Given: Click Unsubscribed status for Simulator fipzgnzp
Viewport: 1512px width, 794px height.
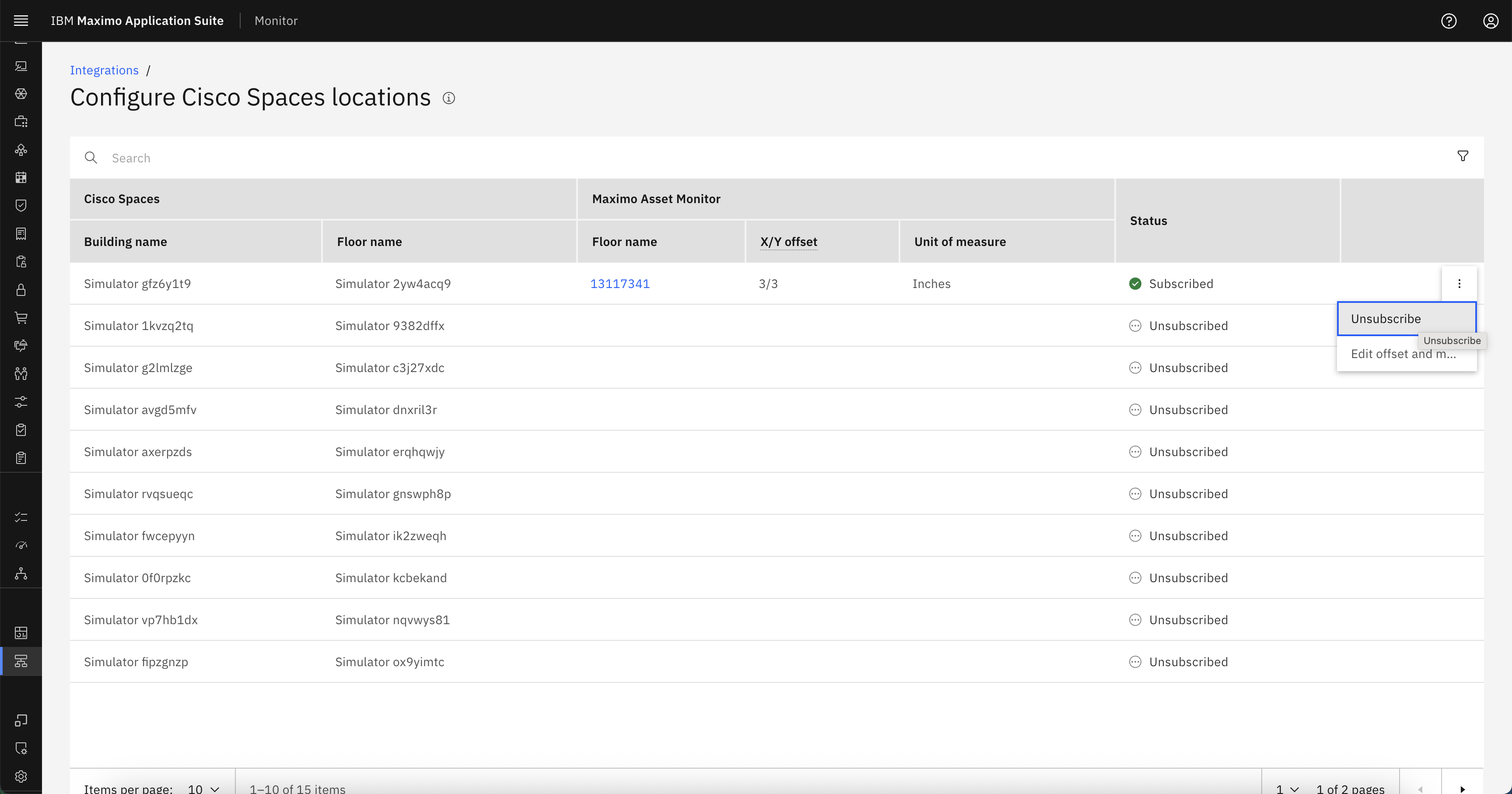Looking at the screenshot, I should click(x=1178, y=662).
